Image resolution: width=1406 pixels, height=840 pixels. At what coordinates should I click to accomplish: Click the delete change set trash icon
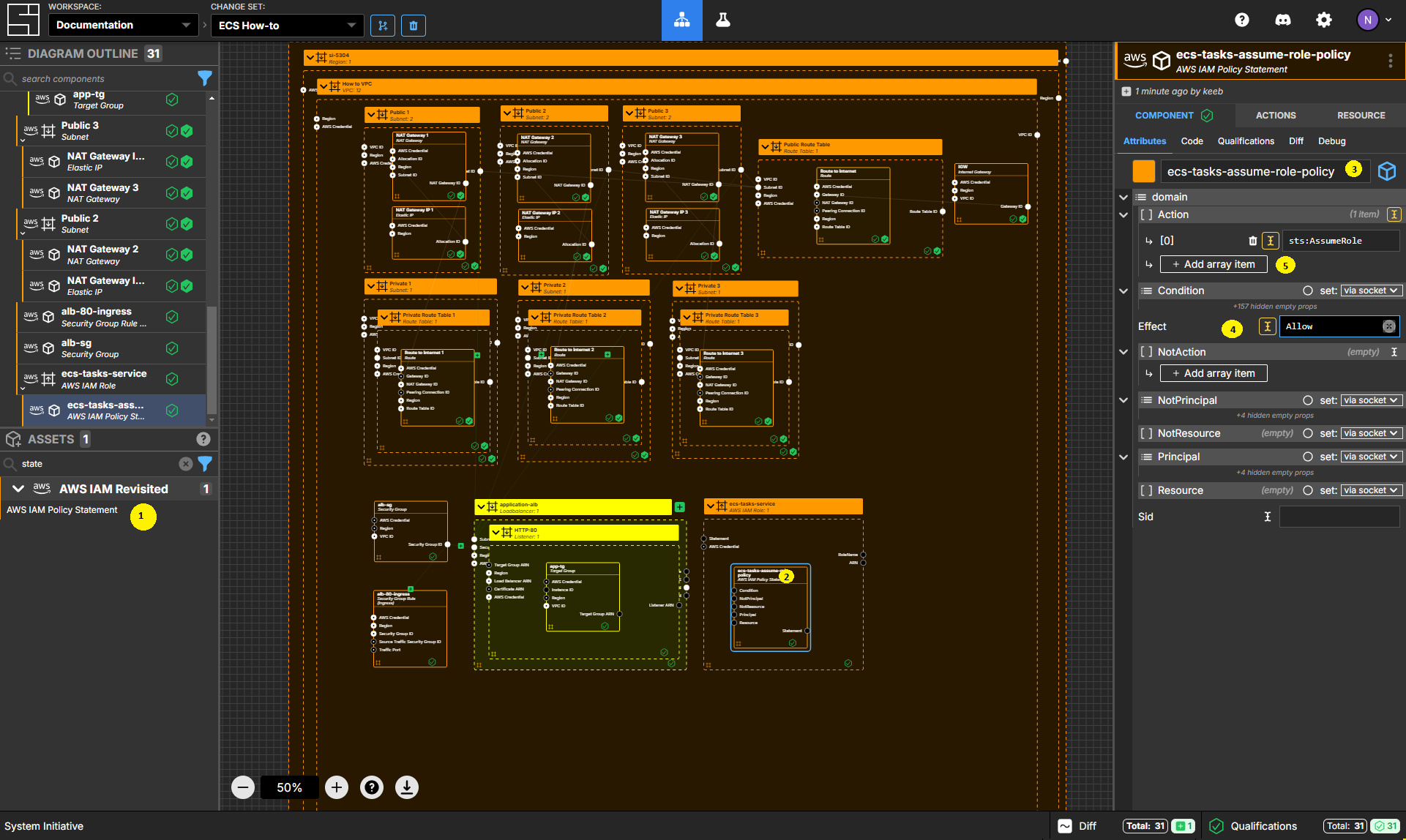point(414,26)
